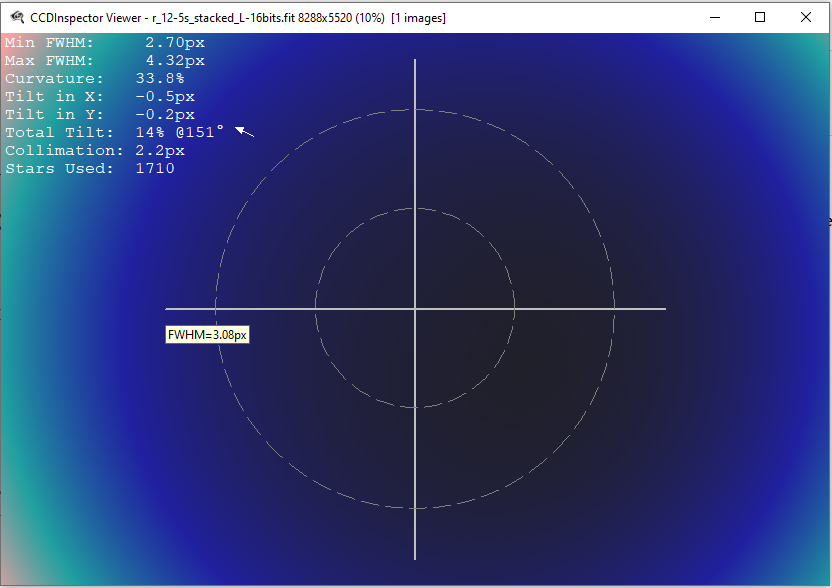Image resolution: width=832 pixels, height=588 pixels.
Task: Click the window title text r_12-5s_stacked_L-16bits.fit
Action: click(223, 18)
